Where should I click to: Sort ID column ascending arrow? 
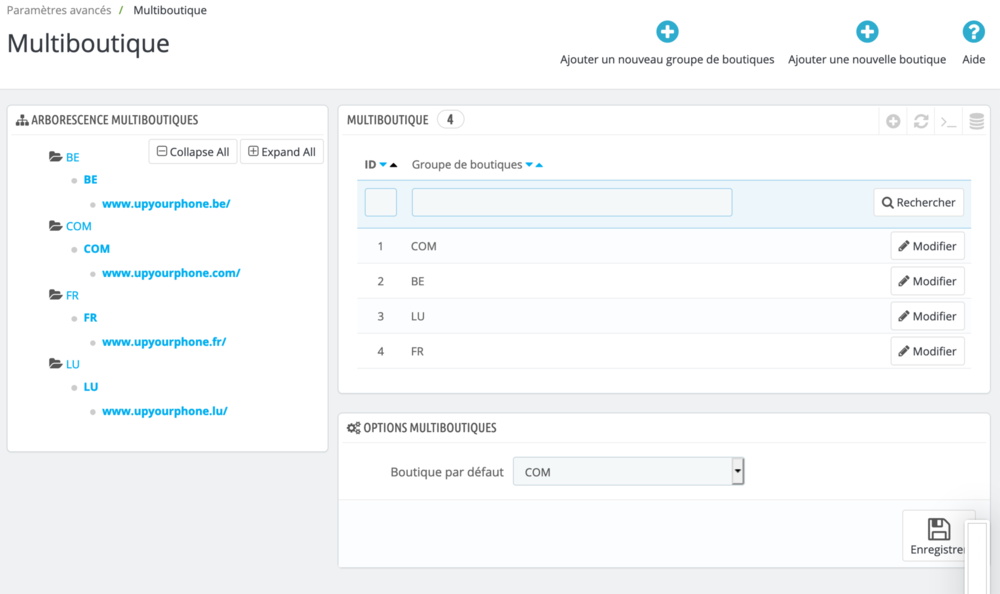393,165
